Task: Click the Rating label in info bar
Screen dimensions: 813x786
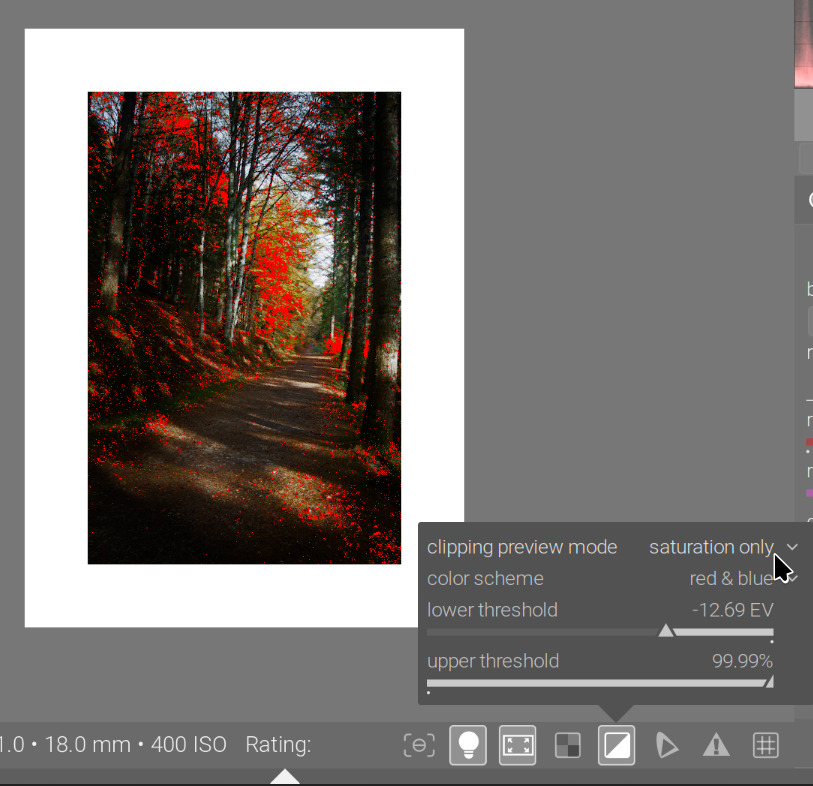Action: click(x=278, y=745)
